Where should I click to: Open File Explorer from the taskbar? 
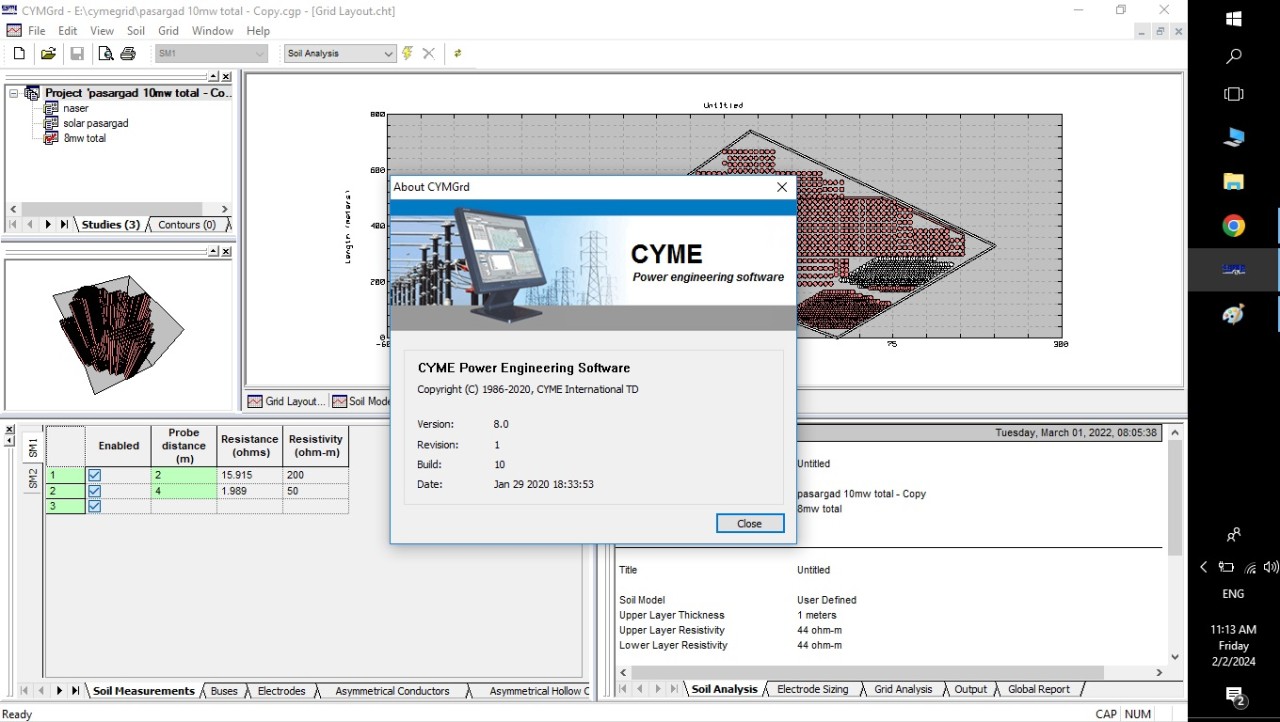[x=1234, y=182]
